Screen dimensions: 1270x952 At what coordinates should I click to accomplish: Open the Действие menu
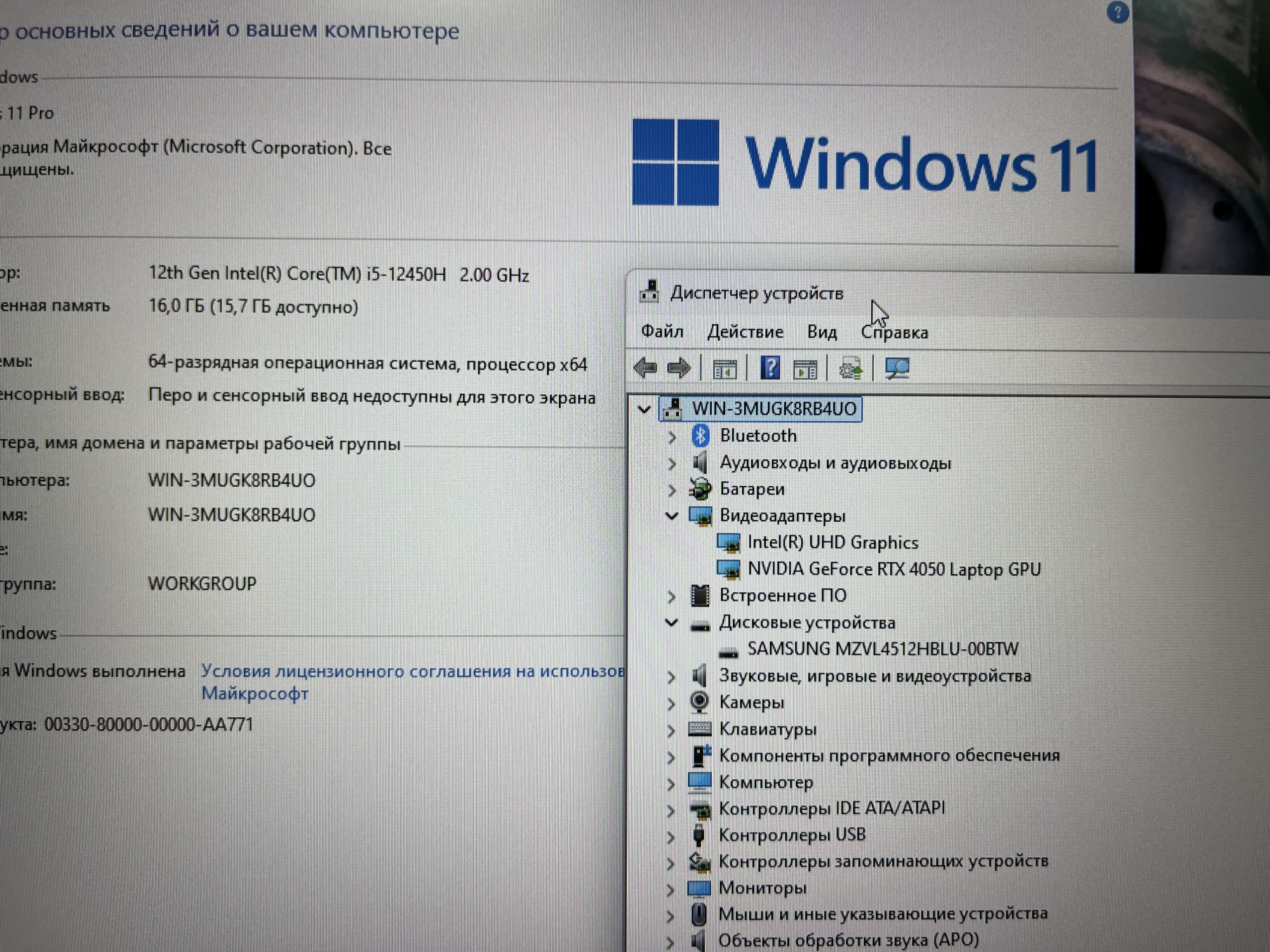pyautogui.click(x=745, y=332)
